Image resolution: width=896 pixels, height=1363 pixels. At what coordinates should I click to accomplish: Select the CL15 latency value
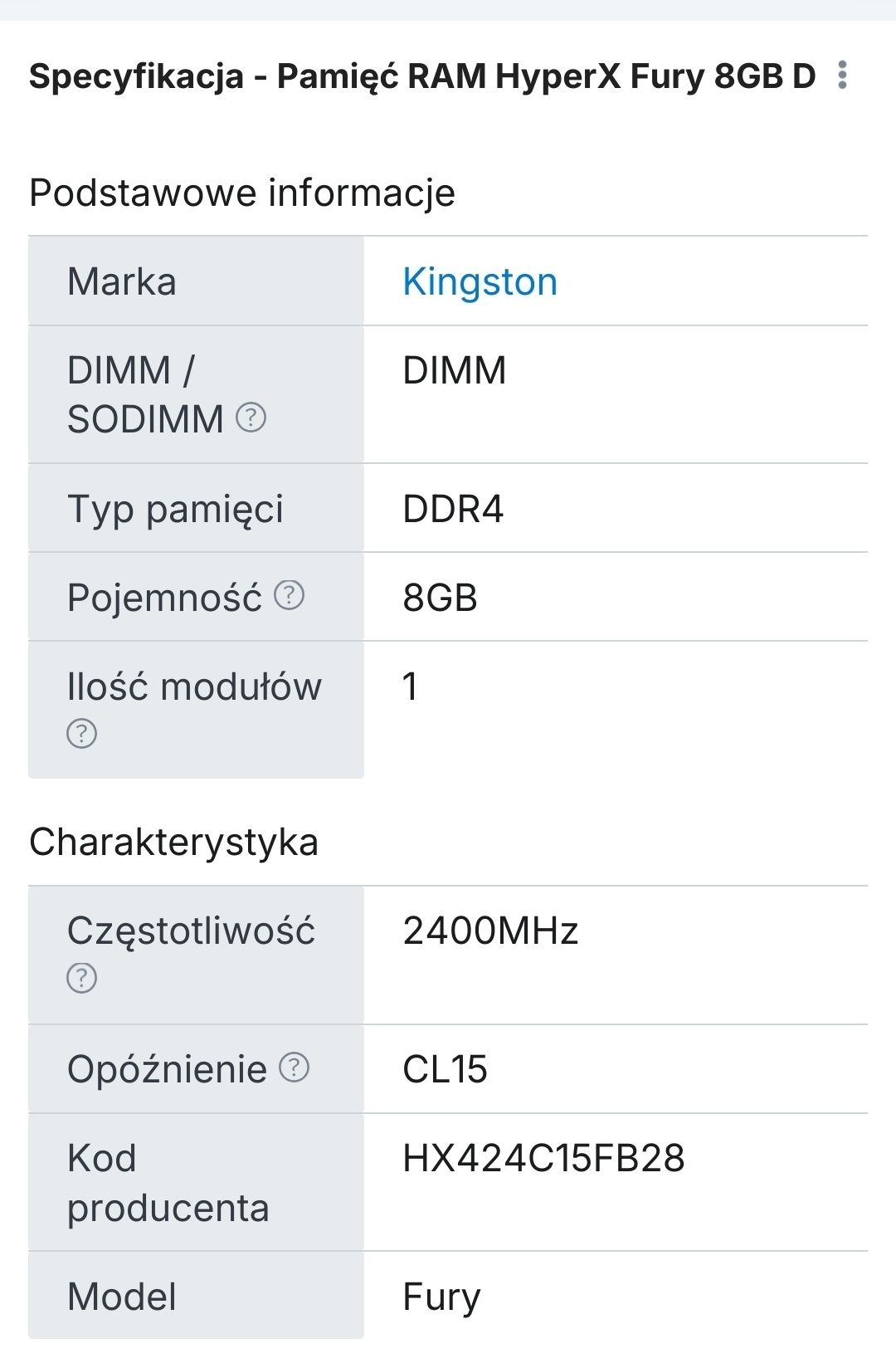pyautogui.click(x=445, y=1069)
